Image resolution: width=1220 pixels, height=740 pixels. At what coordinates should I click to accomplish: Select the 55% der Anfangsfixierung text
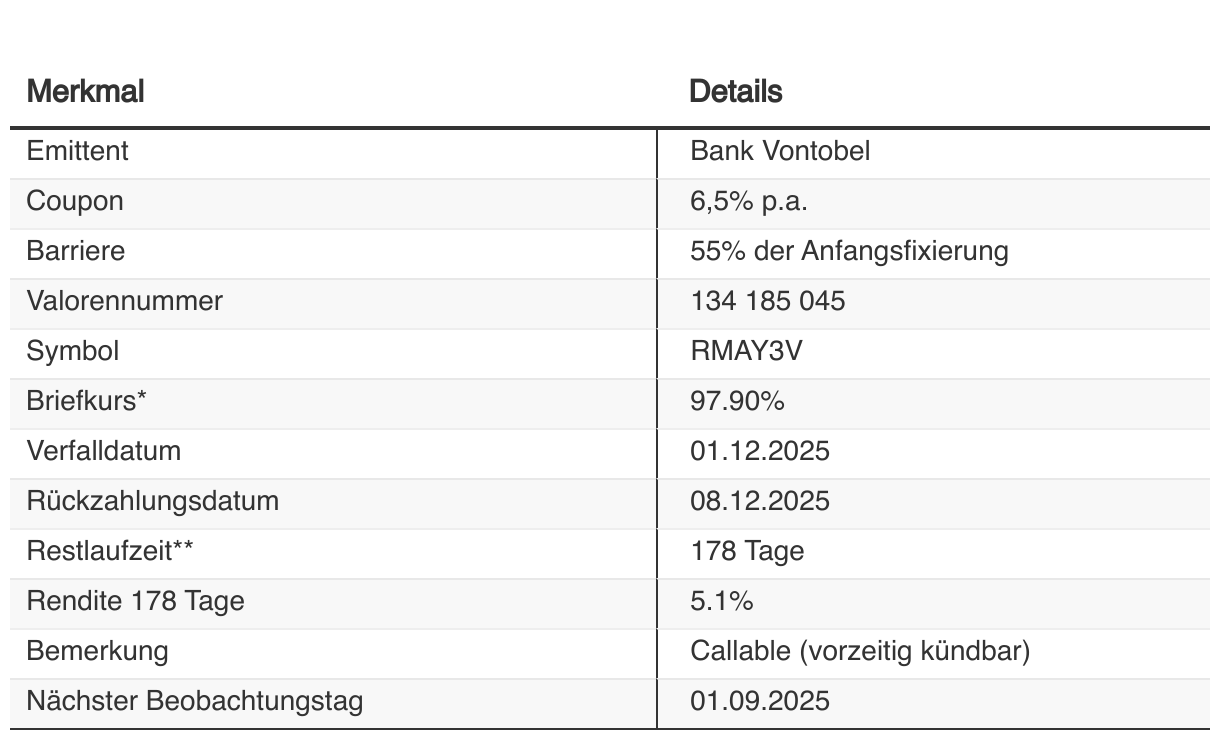tap(849, 251)
